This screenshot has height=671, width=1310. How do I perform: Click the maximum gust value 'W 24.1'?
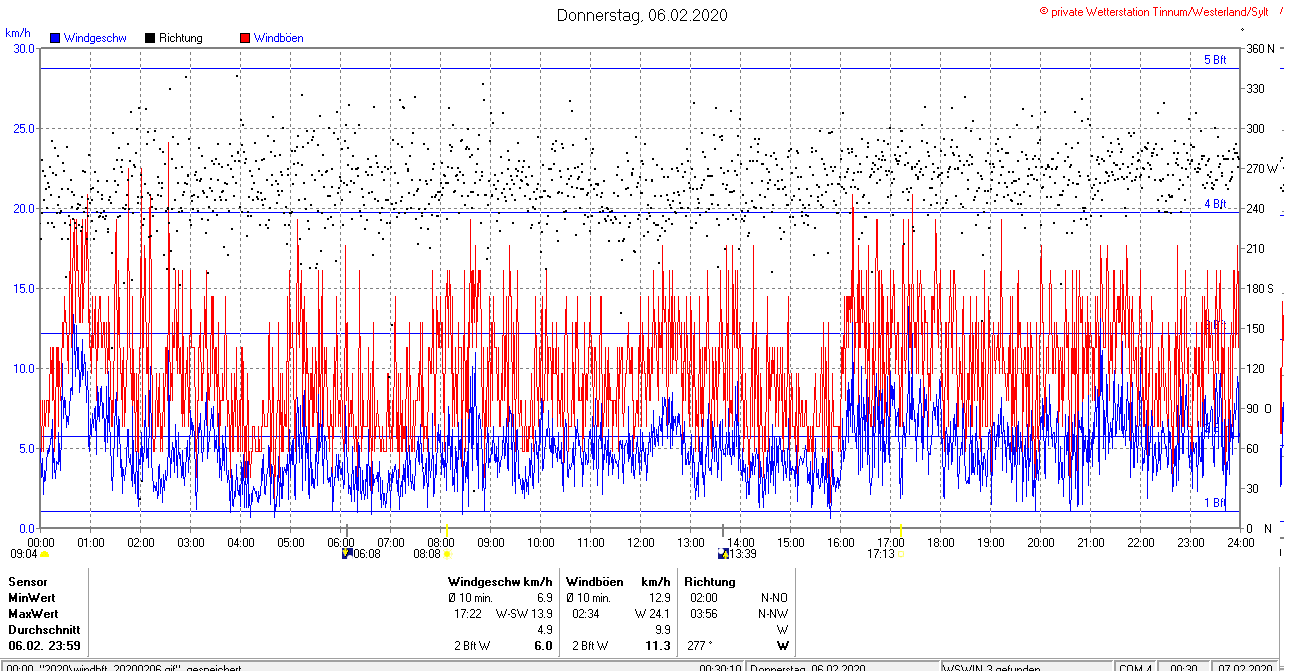[652, 613]
